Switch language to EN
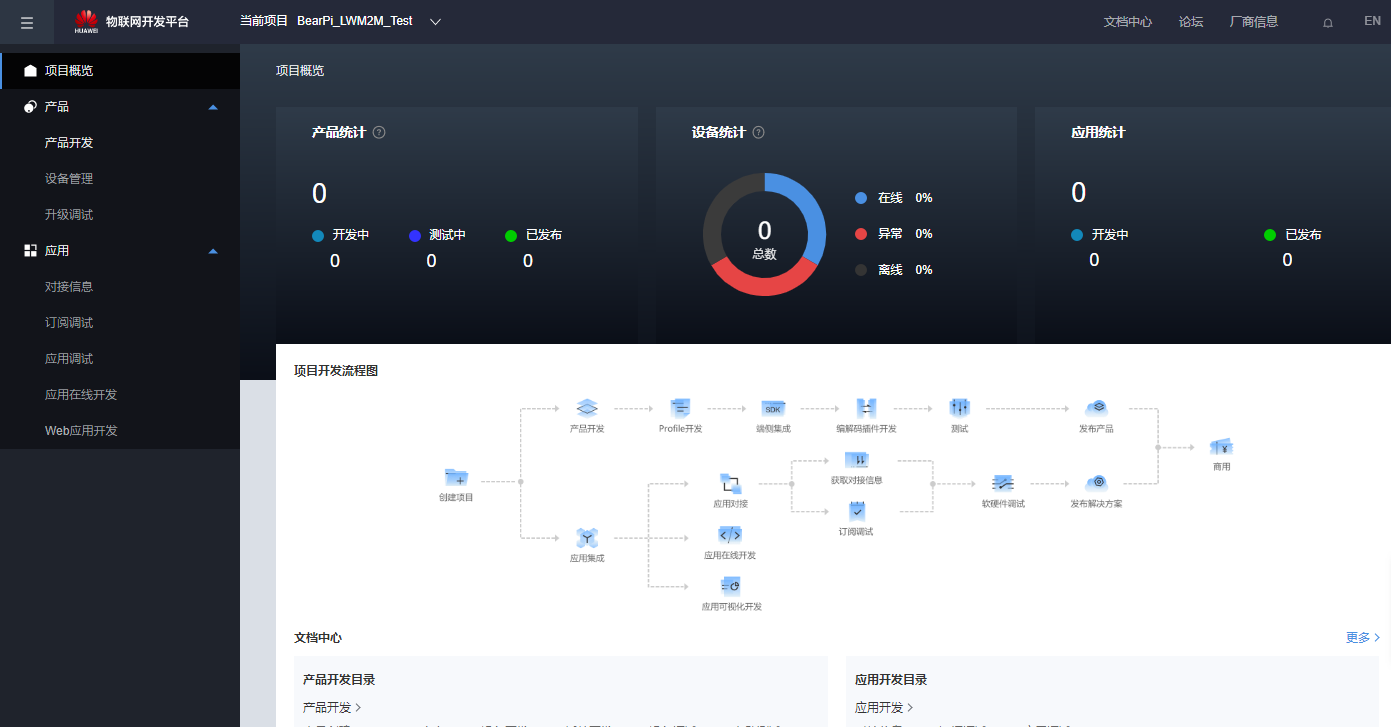Screen dimensions: 1391x727 (x=1372, y=21)
